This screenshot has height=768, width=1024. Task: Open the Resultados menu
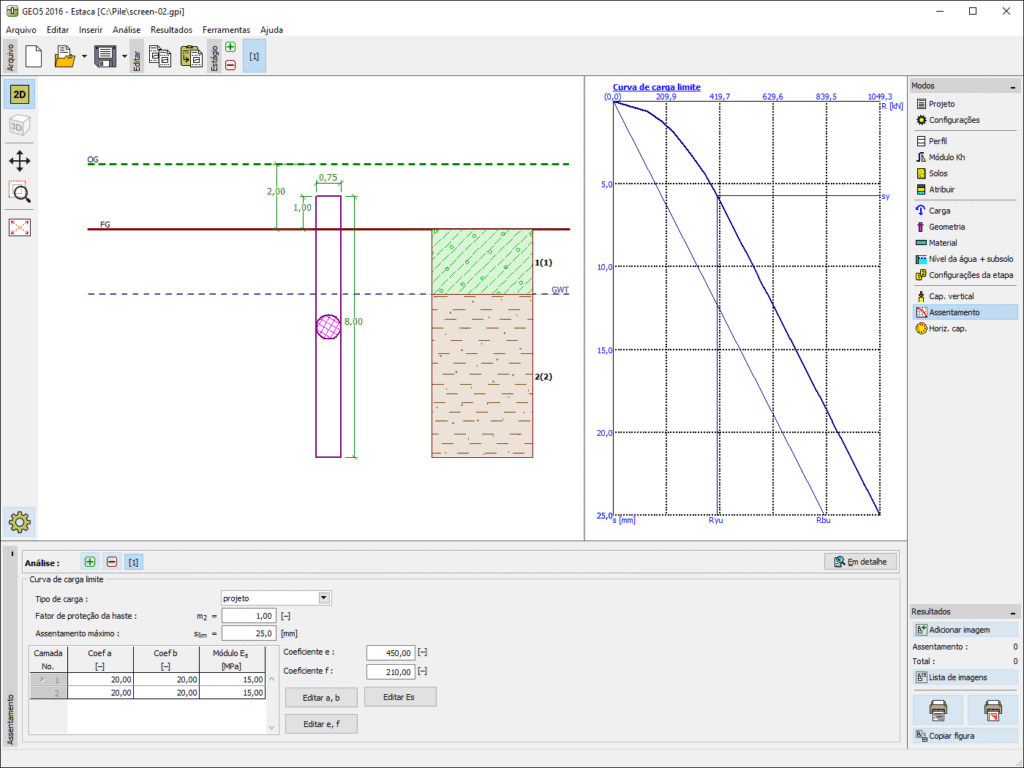coord(171,30)
